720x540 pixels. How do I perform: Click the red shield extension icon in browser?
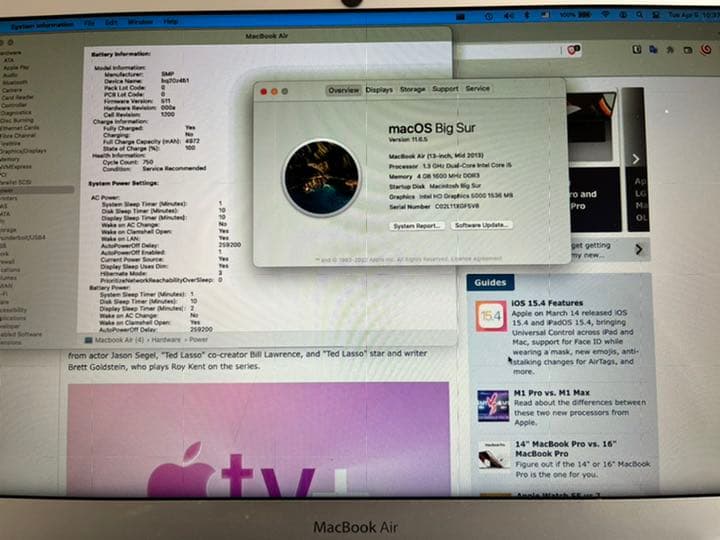click(573, 50)
